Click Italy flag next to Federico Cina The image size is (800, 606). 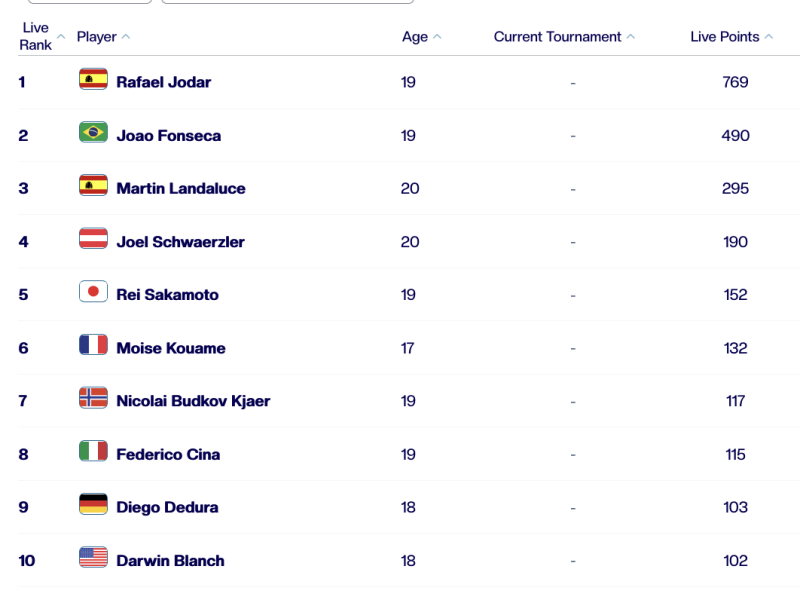point(93,452)
